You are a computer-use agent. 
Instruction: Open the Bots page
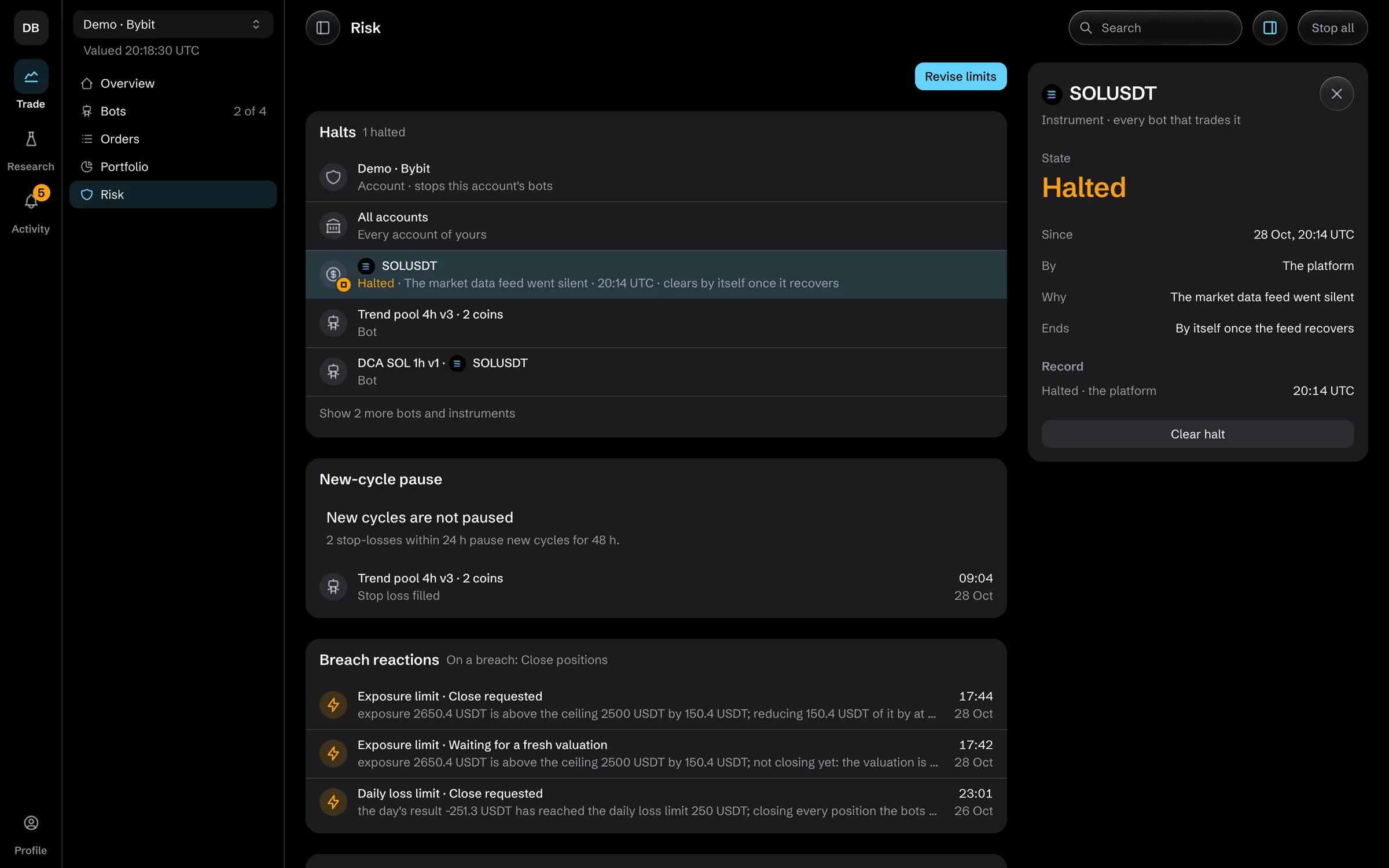(x=173, y=111)
